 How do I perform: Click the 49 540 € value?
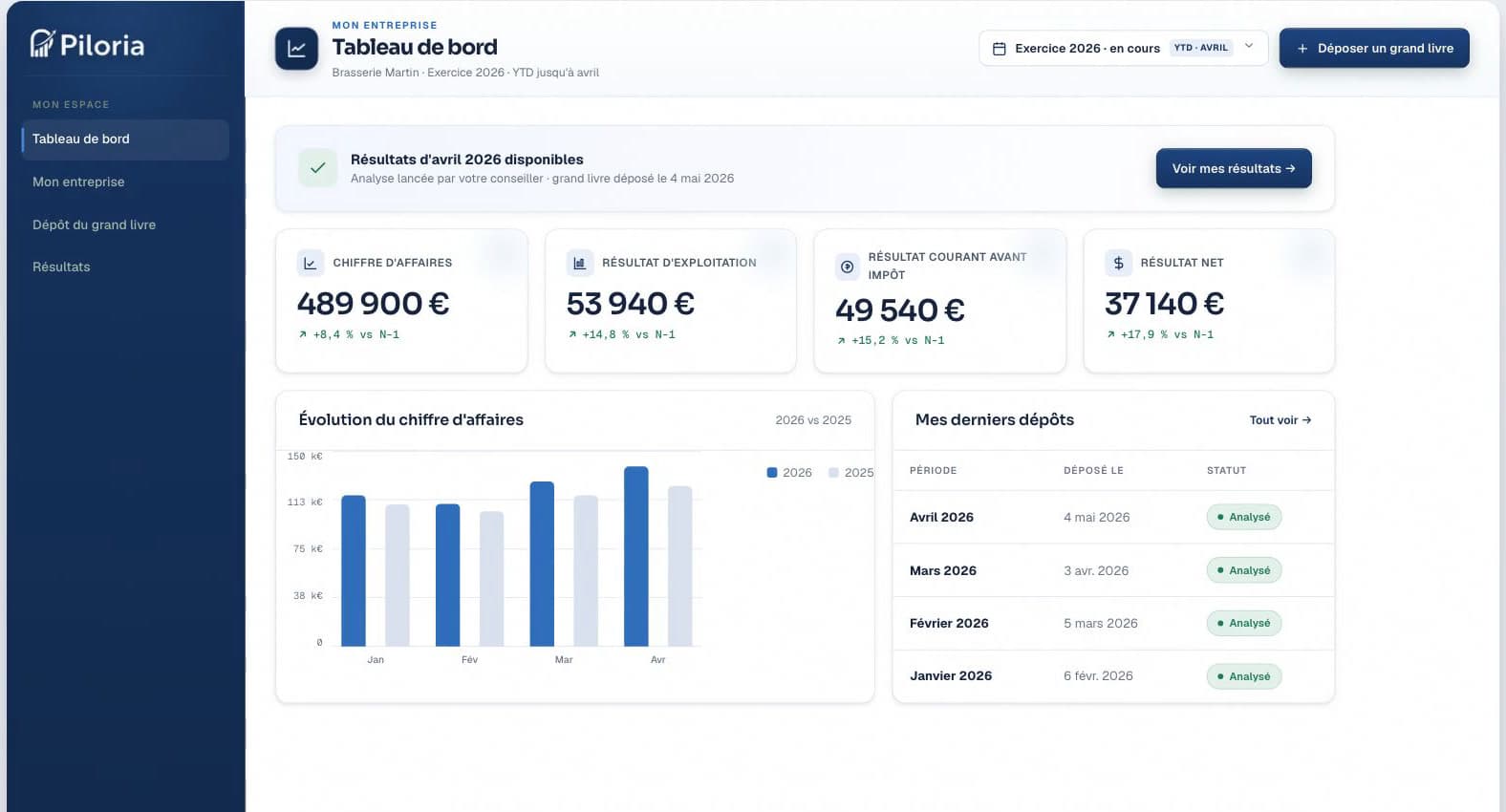pyautogui.click(x=900, y=310)
